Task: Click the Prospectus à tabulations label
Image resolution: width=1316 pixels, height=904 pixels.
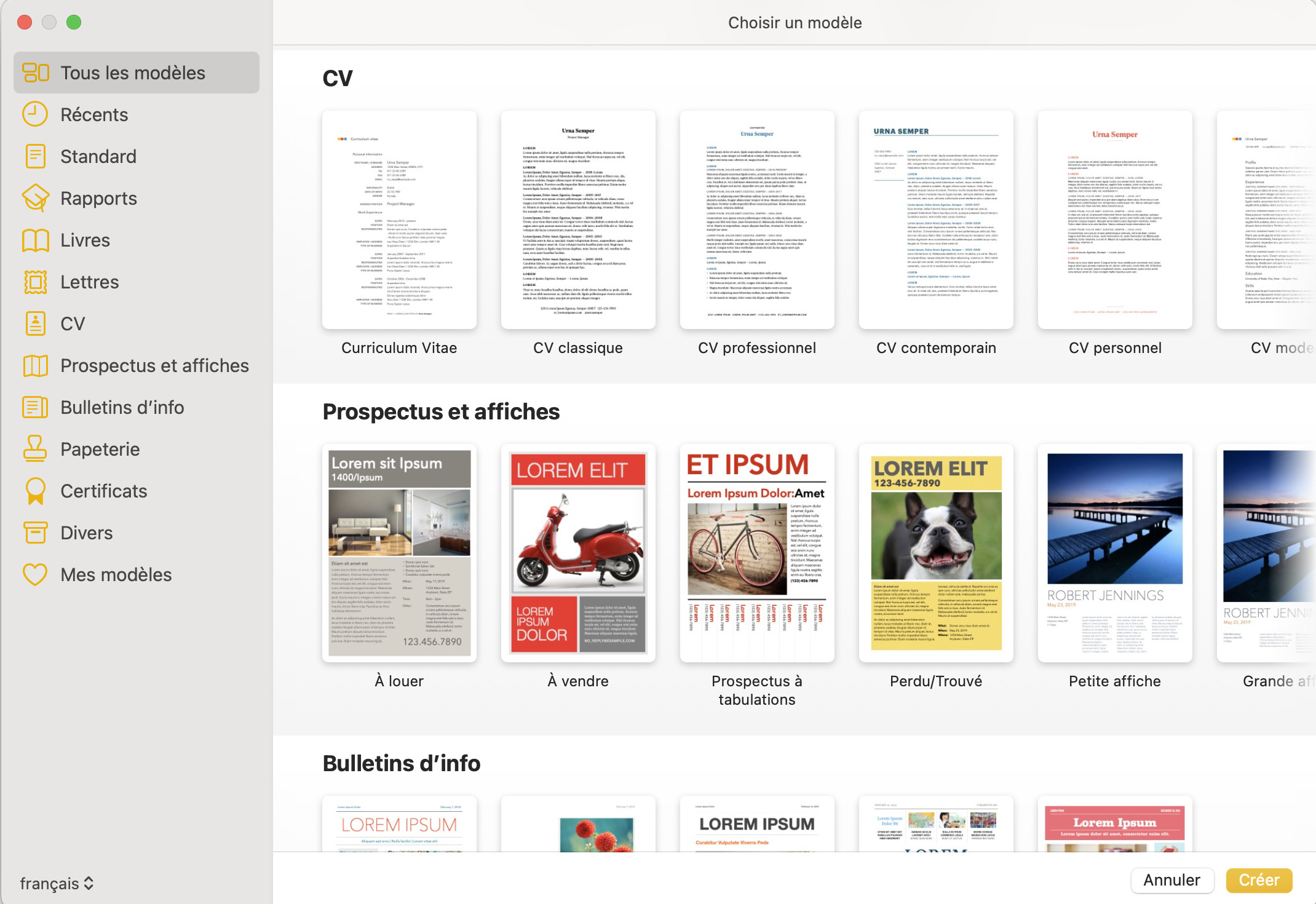Action: (757, 691)
